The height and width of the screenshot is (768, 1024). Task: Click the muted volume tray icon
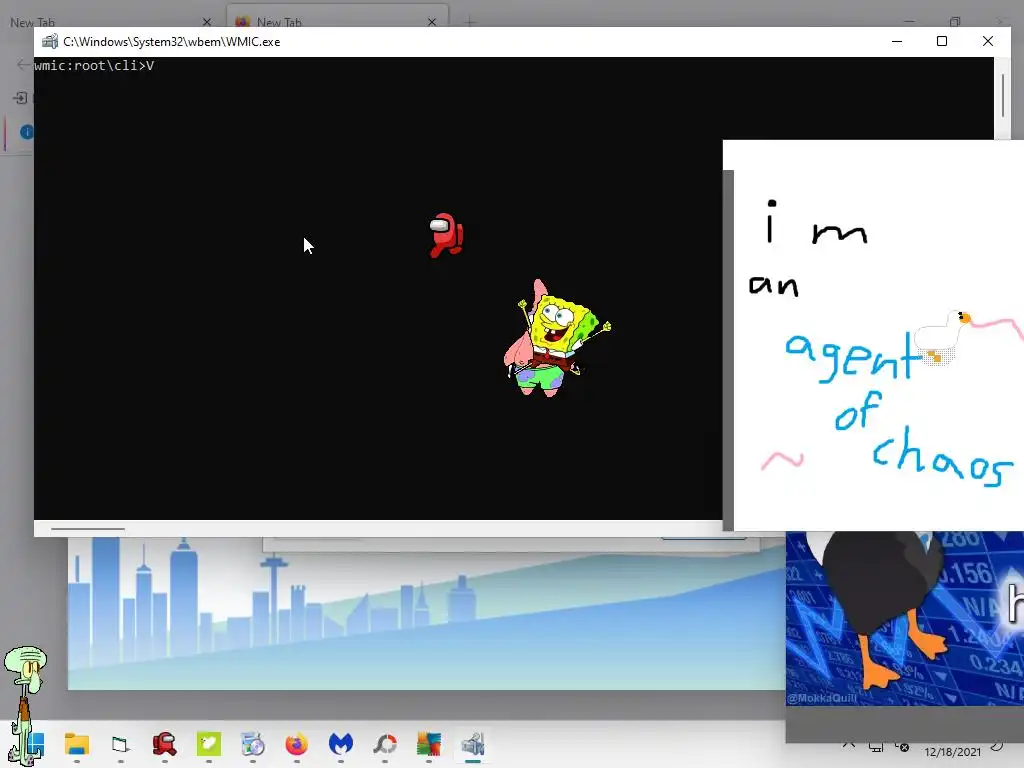[902, 746]
